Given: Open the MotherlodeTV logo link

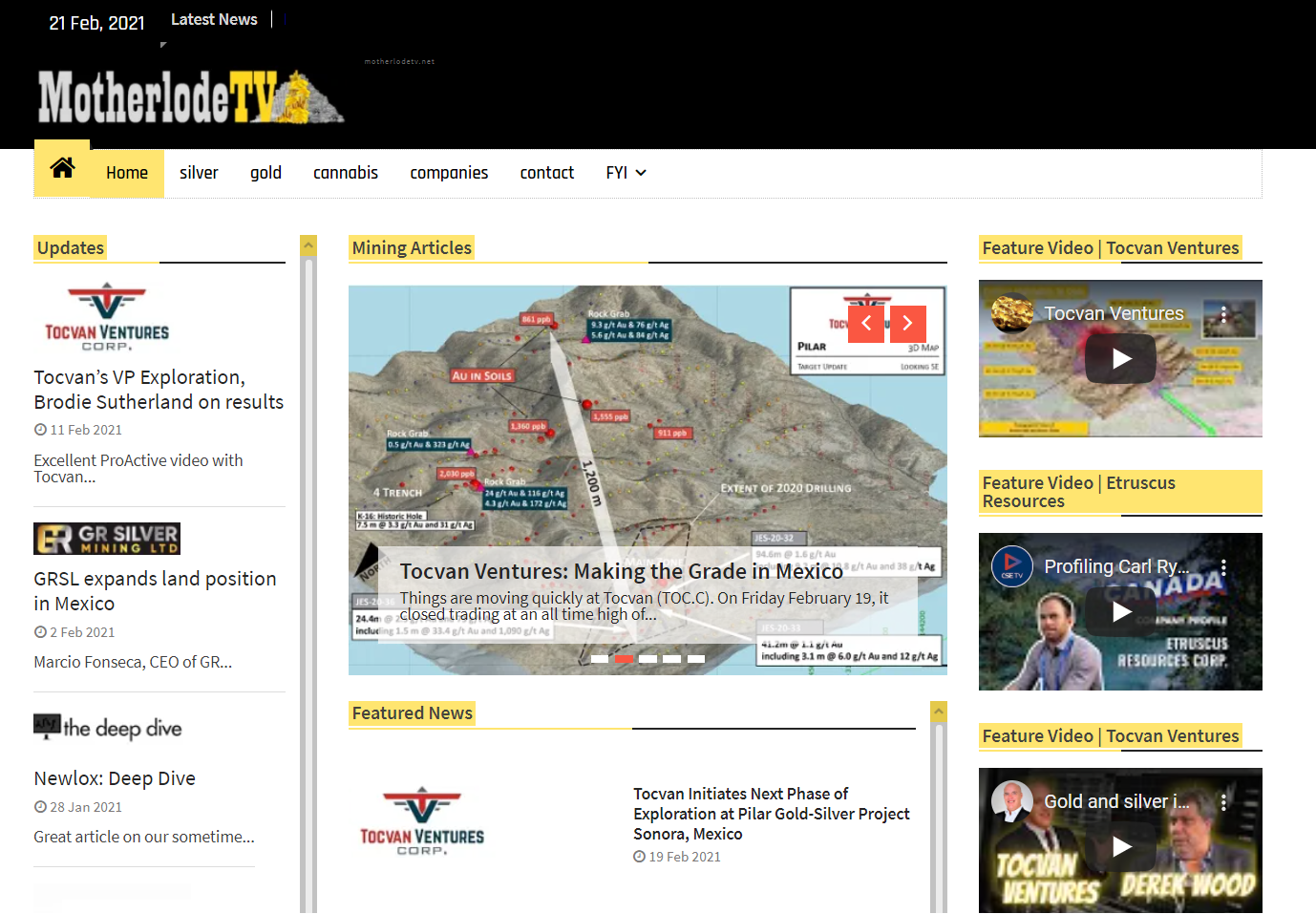Looking at the screenshot, I should pyautogui.click(x=191, y=97).
